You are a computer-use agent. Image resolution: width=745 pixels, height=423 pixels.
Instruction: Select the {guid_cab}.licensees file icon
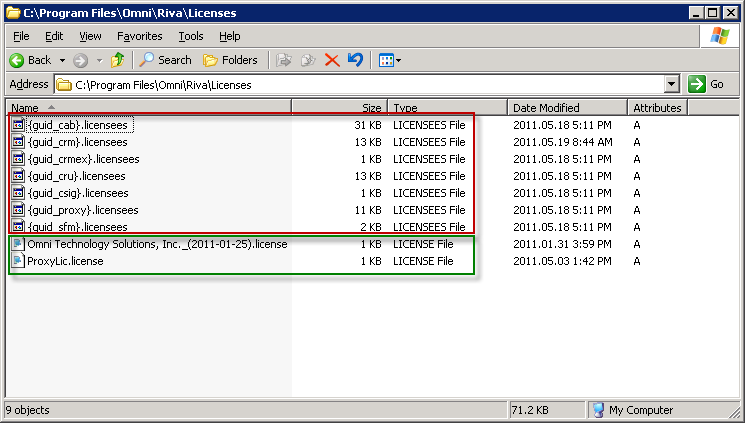pos(18,125)
